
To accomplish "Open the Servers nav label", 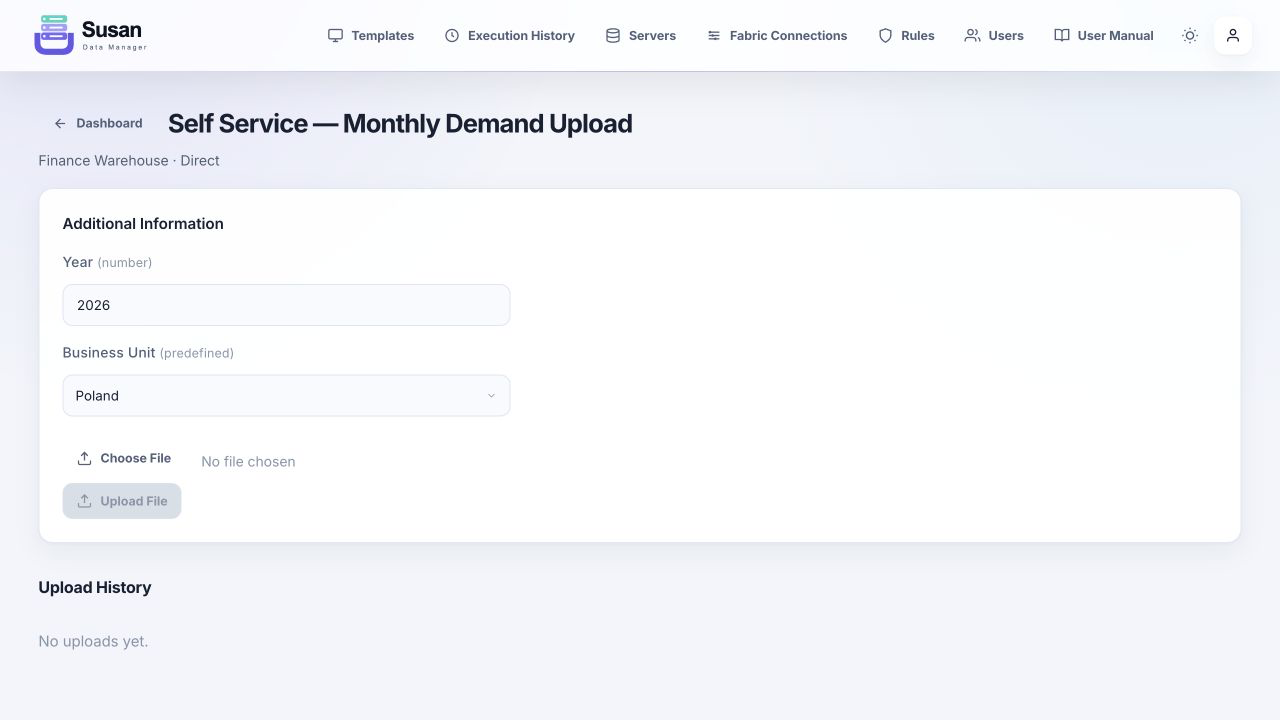I will (652, 35).
